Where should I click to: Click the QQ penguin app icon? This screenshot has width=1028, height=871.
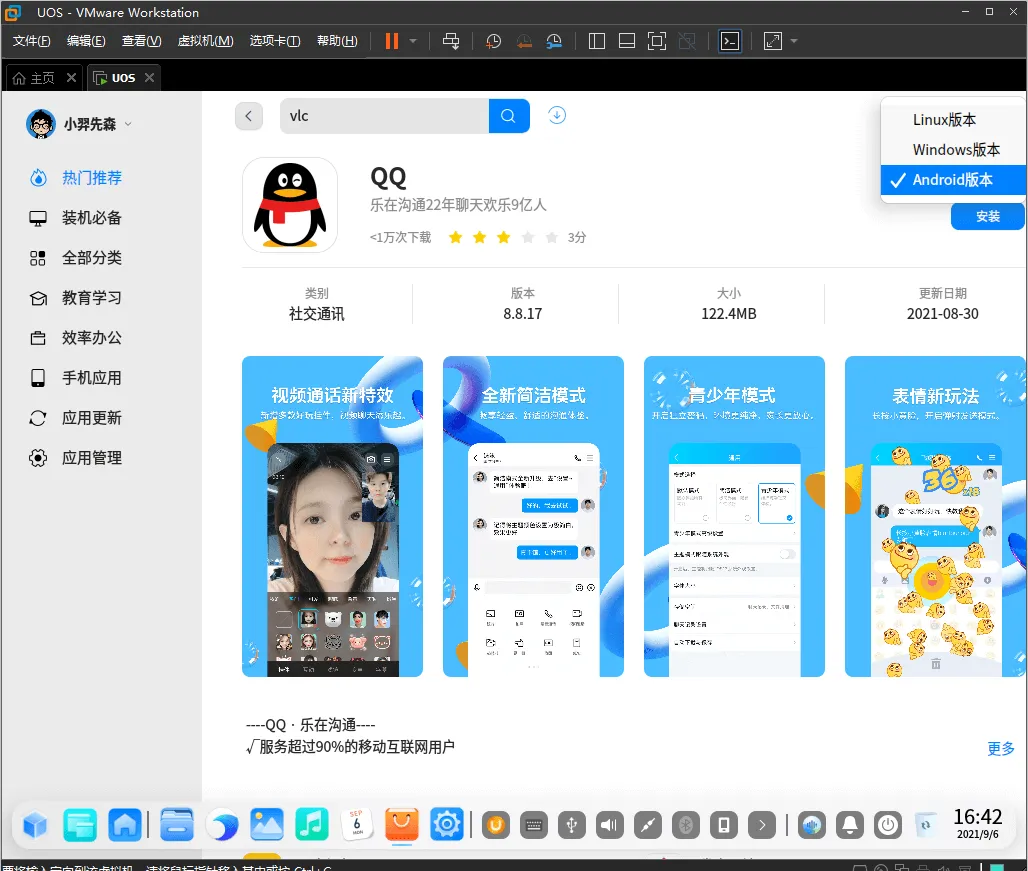point(290,204)
